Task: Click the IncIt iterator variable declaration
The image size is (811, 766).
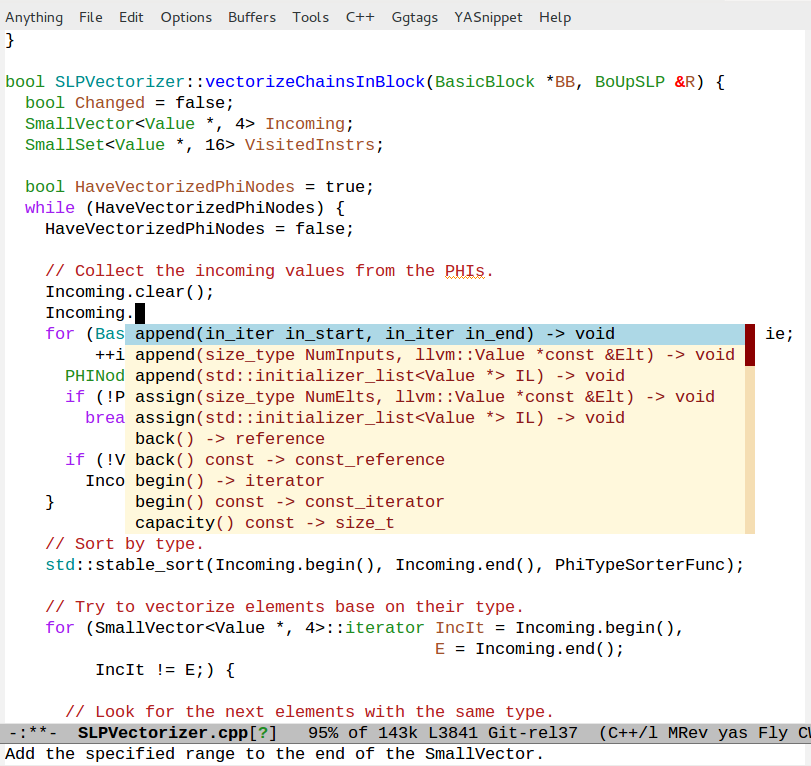Action: [459, 628]
